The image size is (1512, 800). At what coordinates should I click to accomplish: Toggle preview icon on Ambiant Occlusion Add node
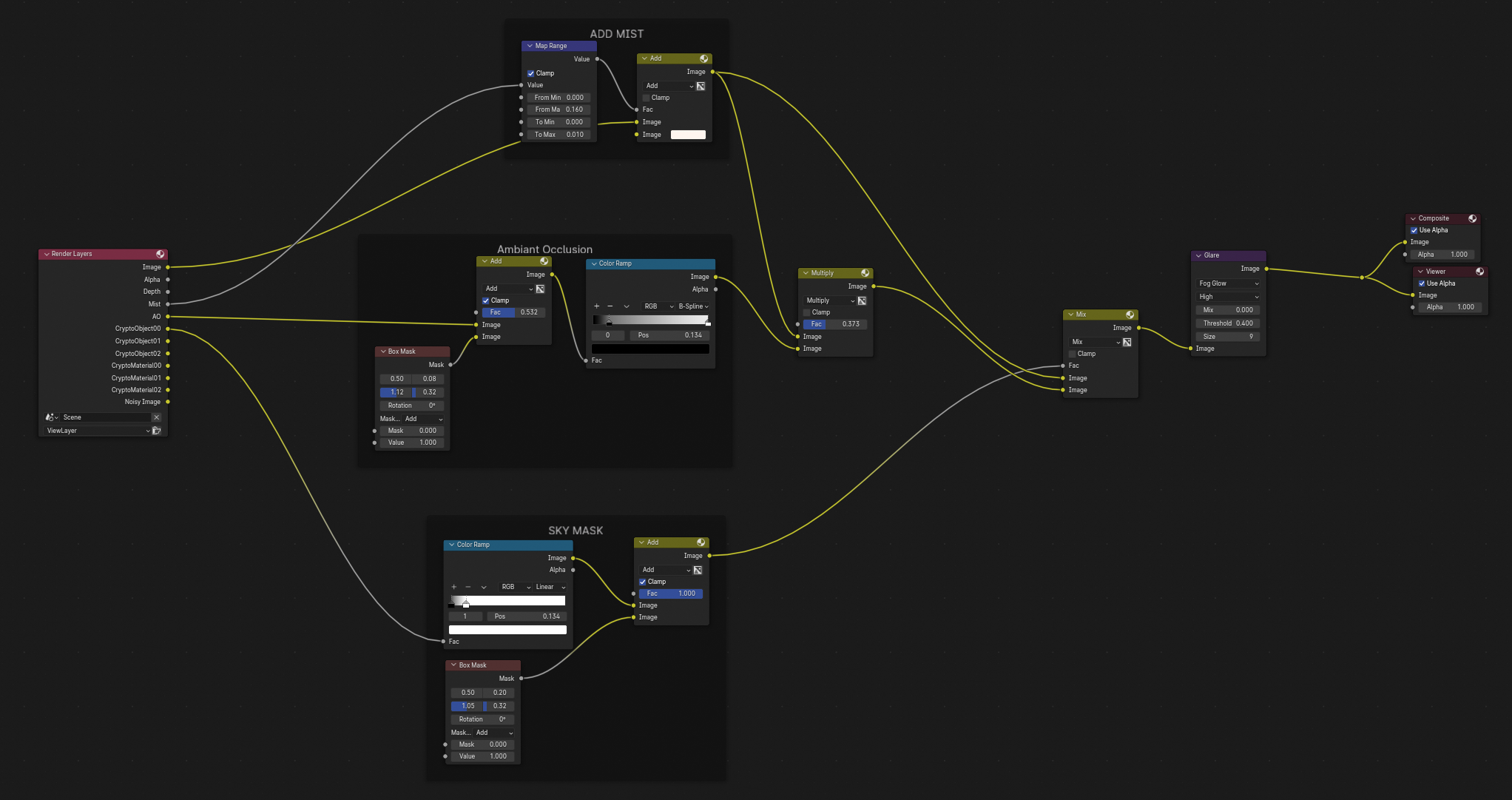click(x=544, y=261)
